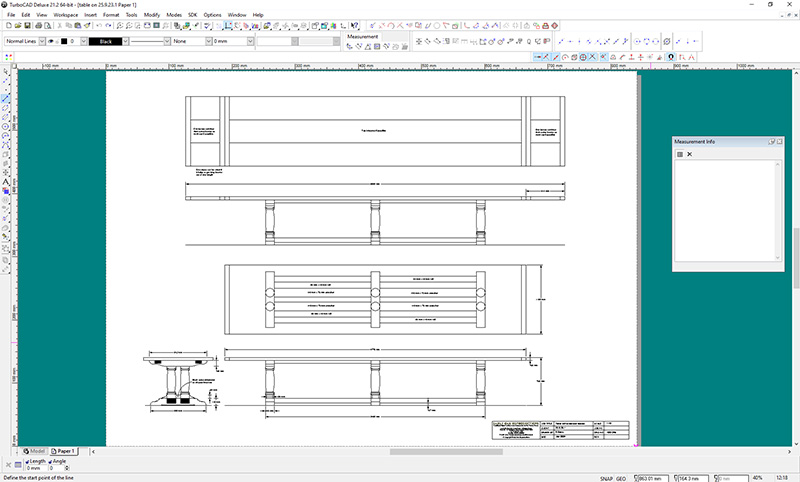Click the context Help pointer icon
The image size is (800, 482).
click(x=354, y=25)
